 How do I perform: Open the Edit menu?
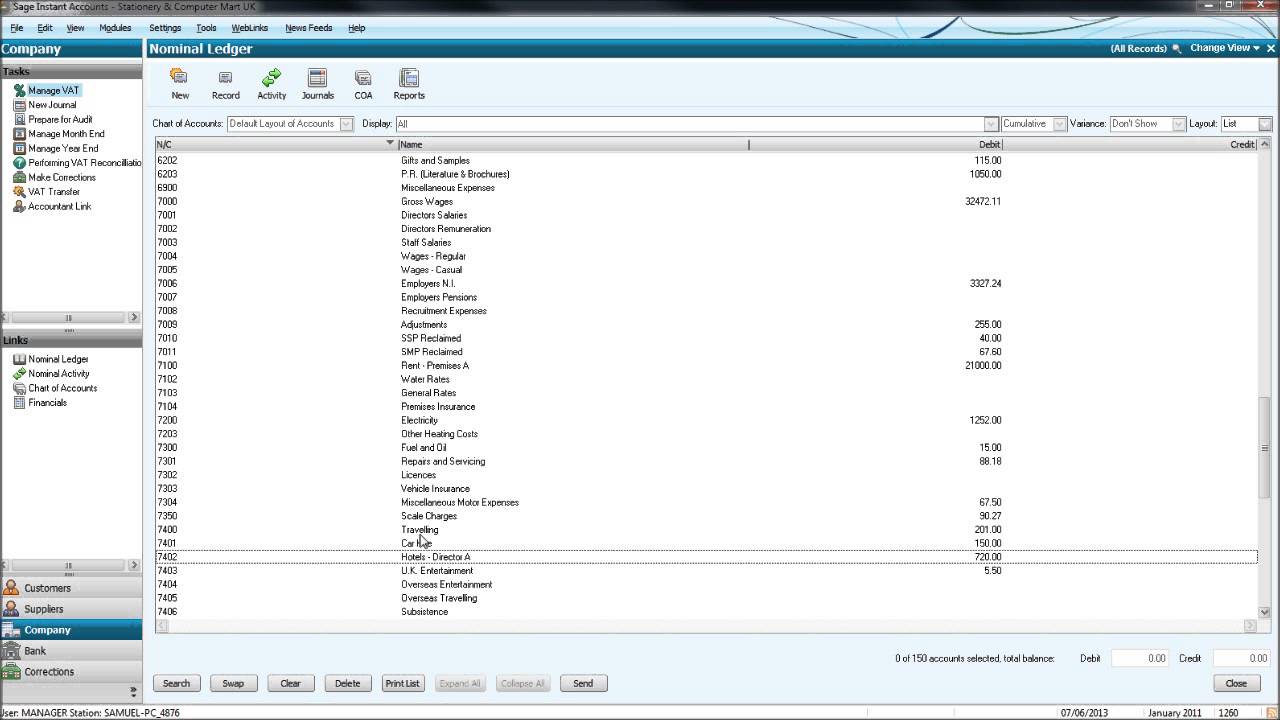45,28
